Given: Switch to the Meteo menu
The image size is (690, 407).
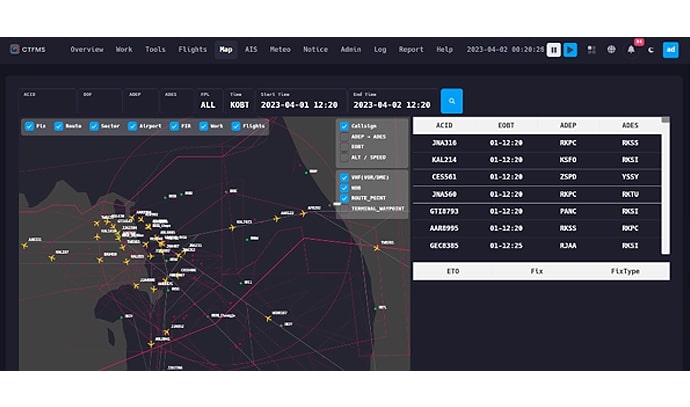Looking at the screenshot, I should click(x=280, y=49).
